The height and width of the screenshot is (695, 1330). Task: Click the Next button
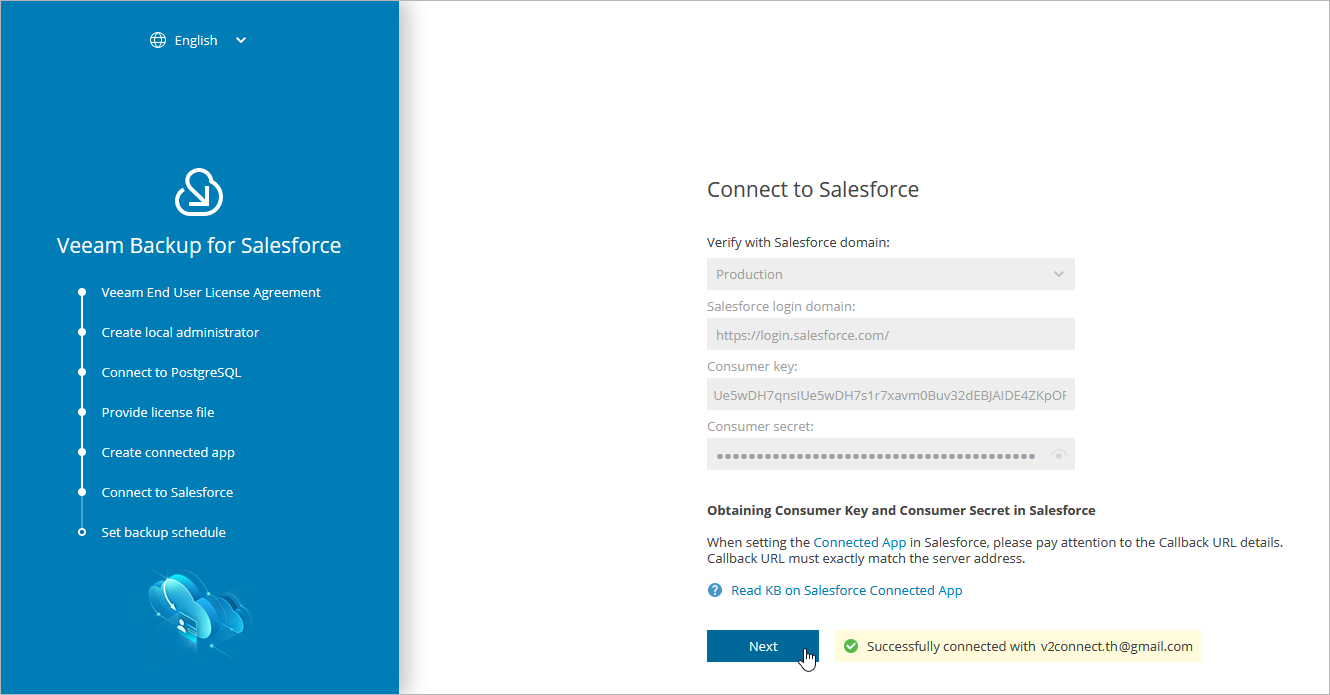point(763,646)
